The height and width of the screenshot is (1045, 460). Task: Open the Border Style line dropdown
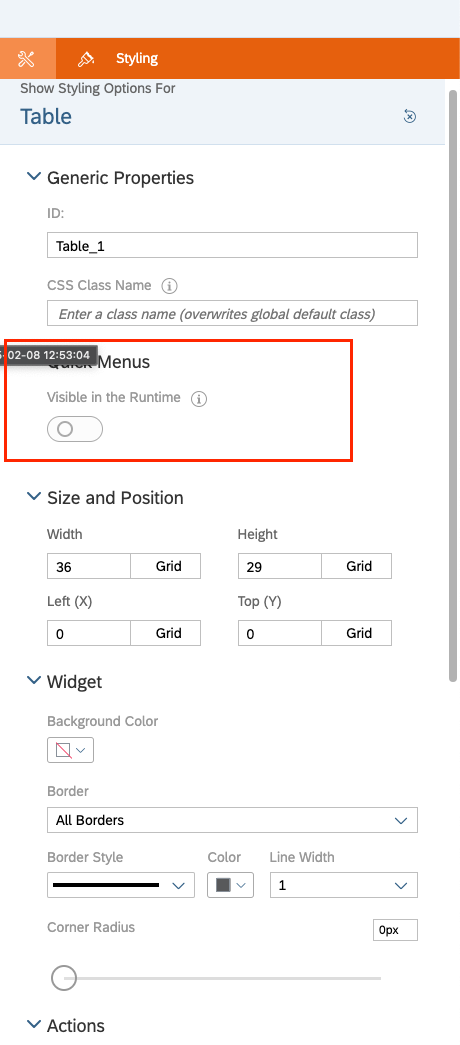121,885
